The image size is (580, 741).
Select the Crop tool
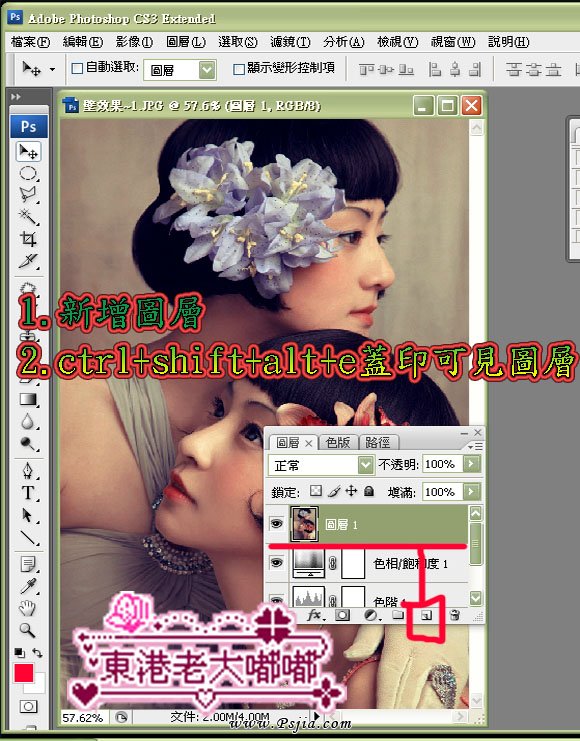(x=28, y=239)
